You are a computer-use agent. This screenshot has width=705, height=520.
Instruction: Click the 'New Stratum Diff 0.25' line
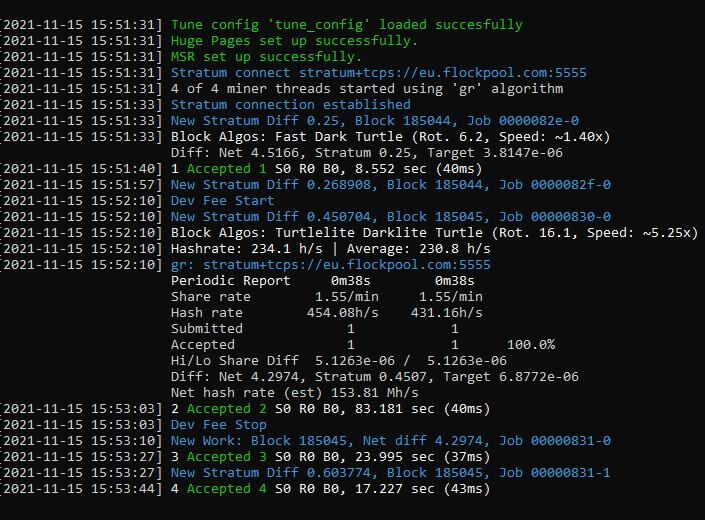pyautogui.click(x=375, y=120)
